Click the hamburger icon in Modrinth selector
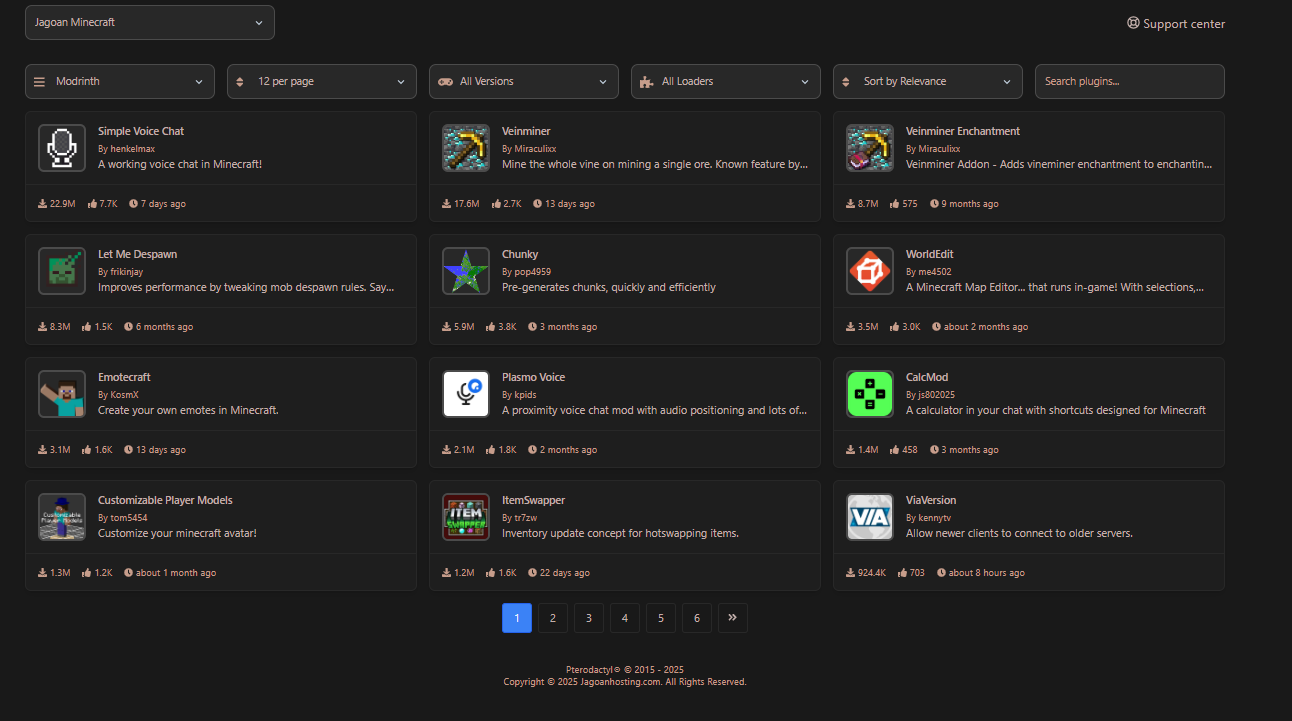This screenshot has width=1292, height=721. tap(40, 82)
